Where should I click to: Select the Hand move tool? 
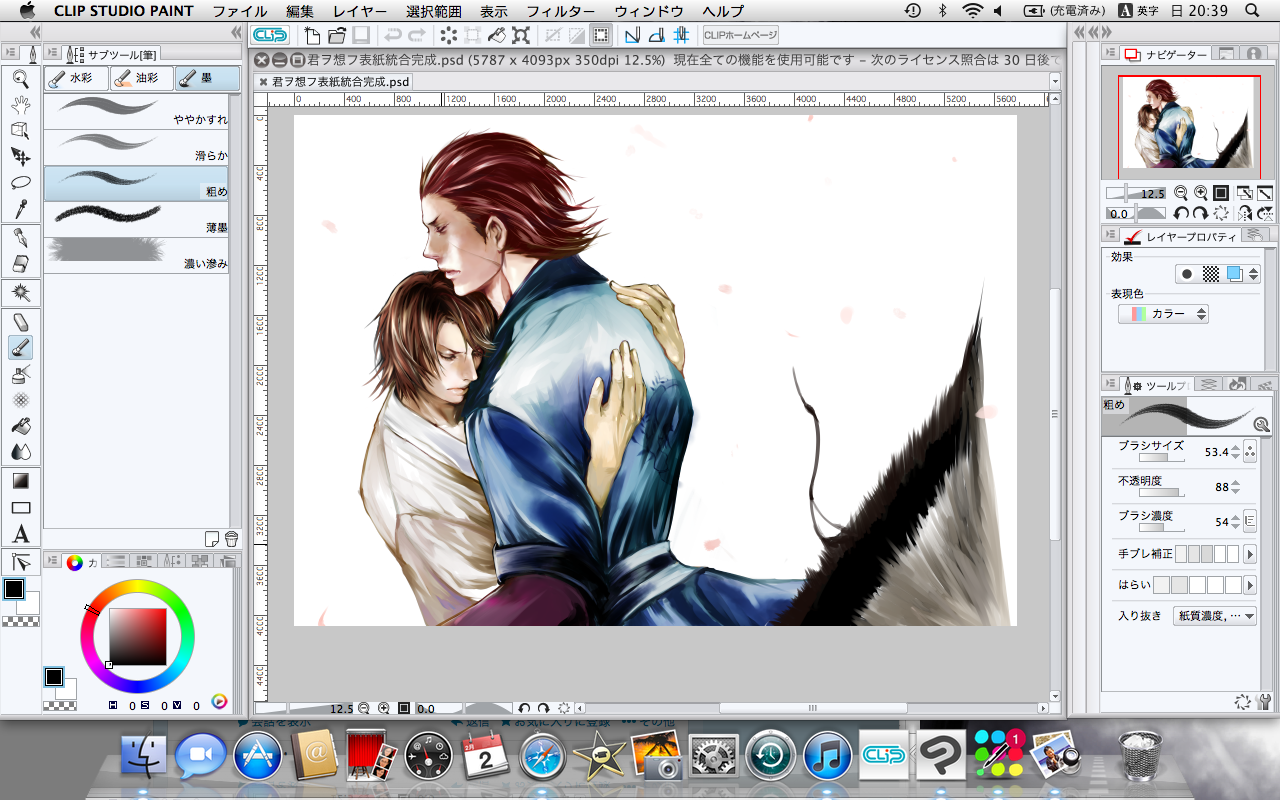[x=20, y=104]
